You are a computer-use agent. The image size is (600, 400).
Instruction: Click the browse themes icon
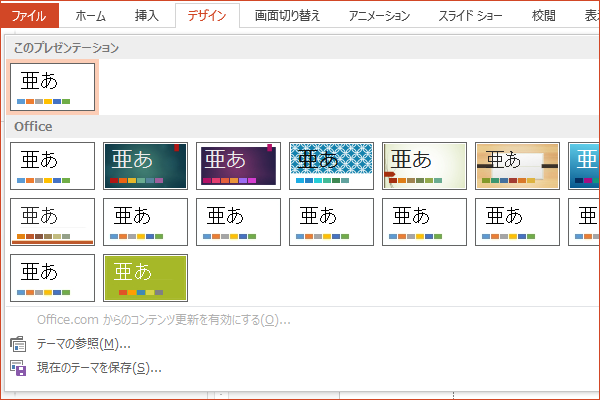[x=18, y=344]
